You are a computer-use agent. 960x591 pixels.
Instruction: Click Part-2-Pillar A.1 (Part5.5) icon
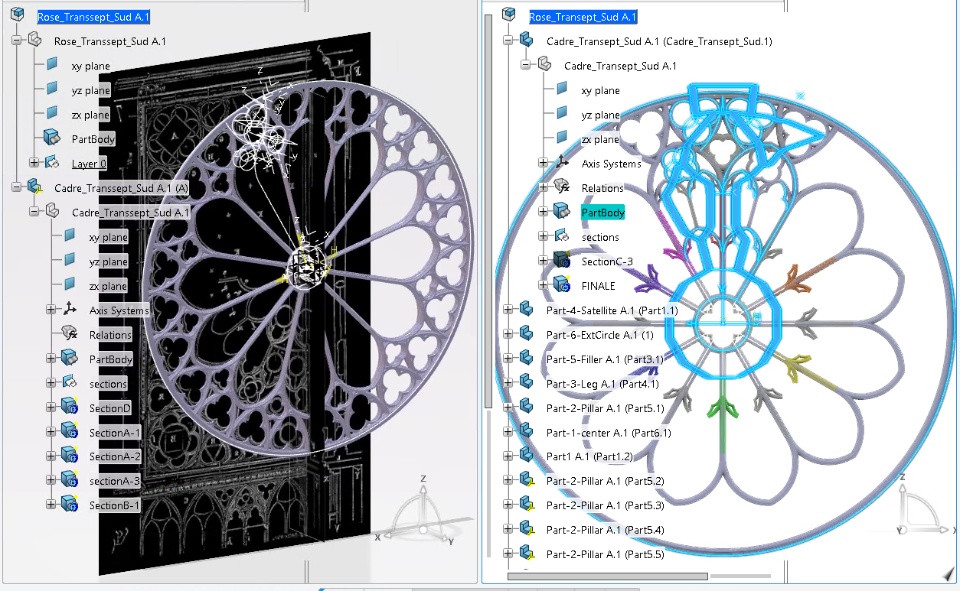pyautogui.click(x=527, y=552)
